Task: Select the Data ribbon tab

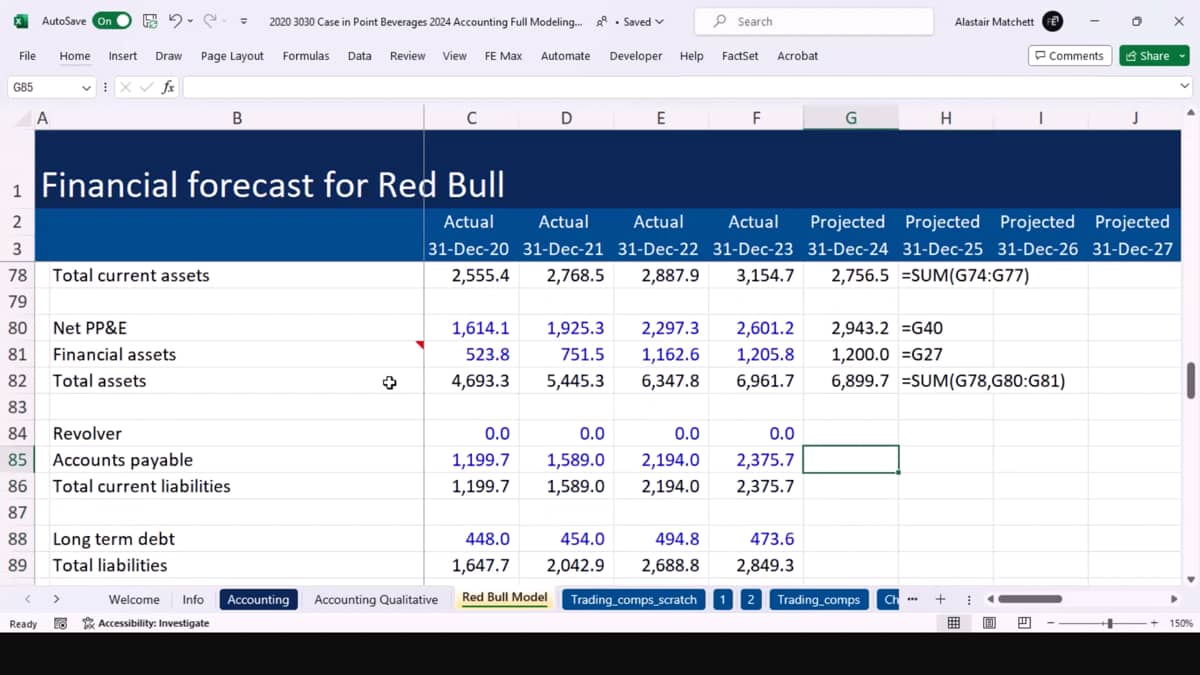Action: click(x=360, y=56)
